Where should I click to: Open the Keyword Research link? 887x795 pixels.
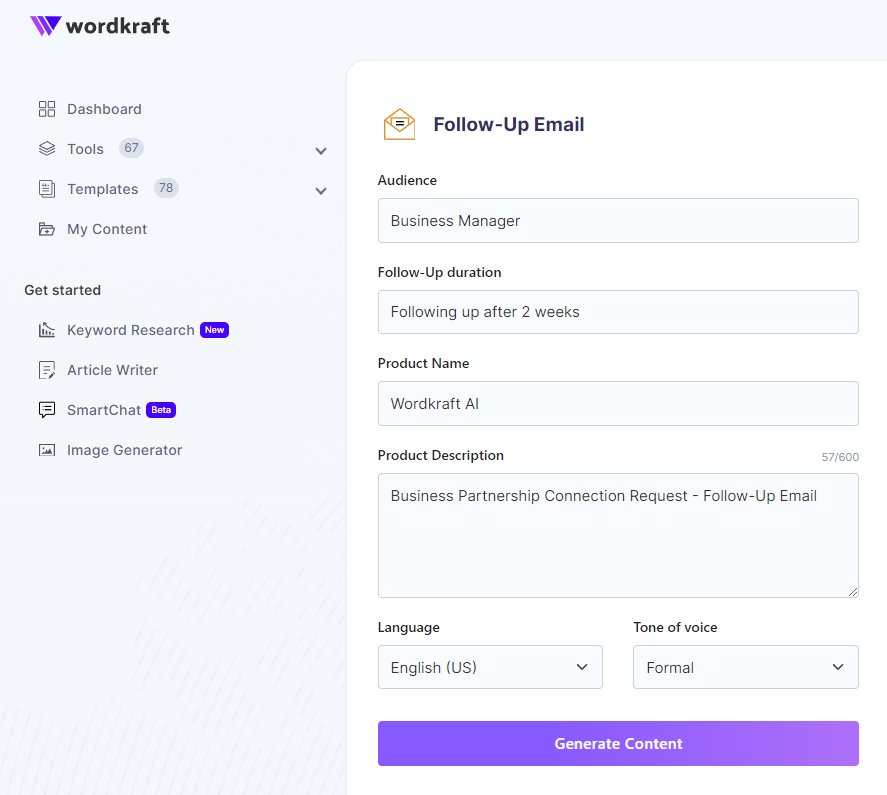(131, 329)
